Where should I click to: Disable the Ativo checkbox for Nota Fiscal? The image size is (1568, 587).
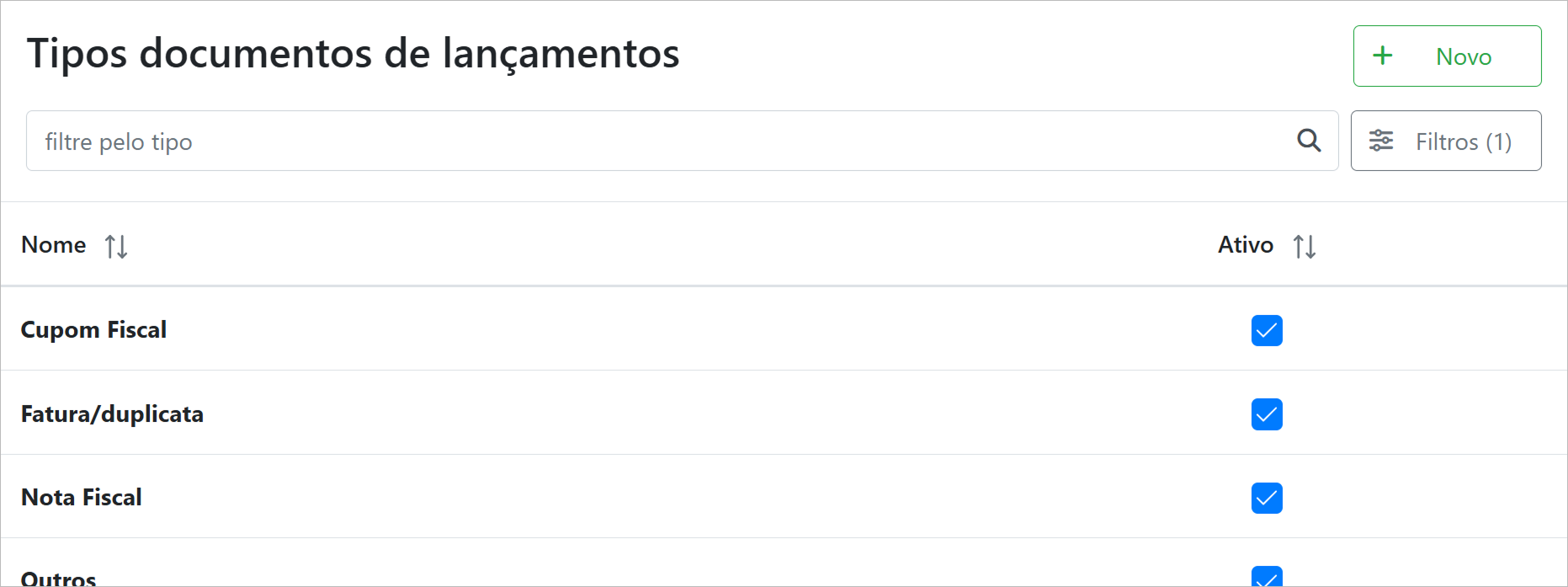click(x=1267, y=498)
